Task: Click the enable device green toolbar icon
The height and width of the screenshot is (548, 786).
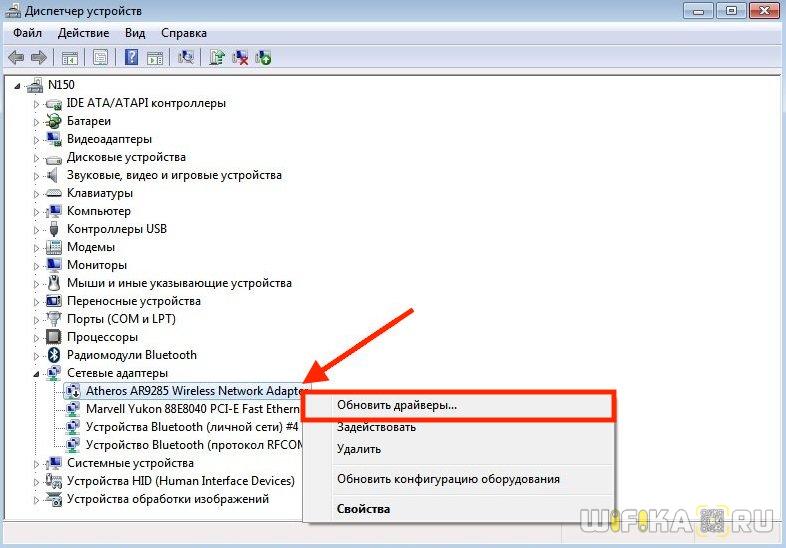Action: click(263, 58)
